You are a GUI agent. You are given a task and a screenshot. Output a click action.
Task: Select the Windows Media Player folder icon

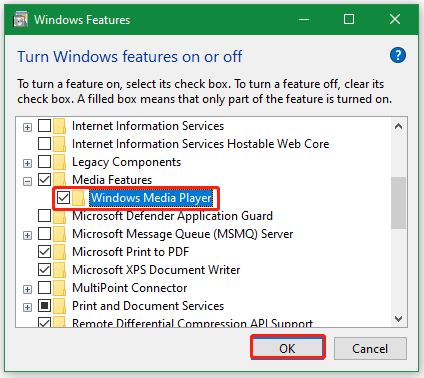point(79,198)
